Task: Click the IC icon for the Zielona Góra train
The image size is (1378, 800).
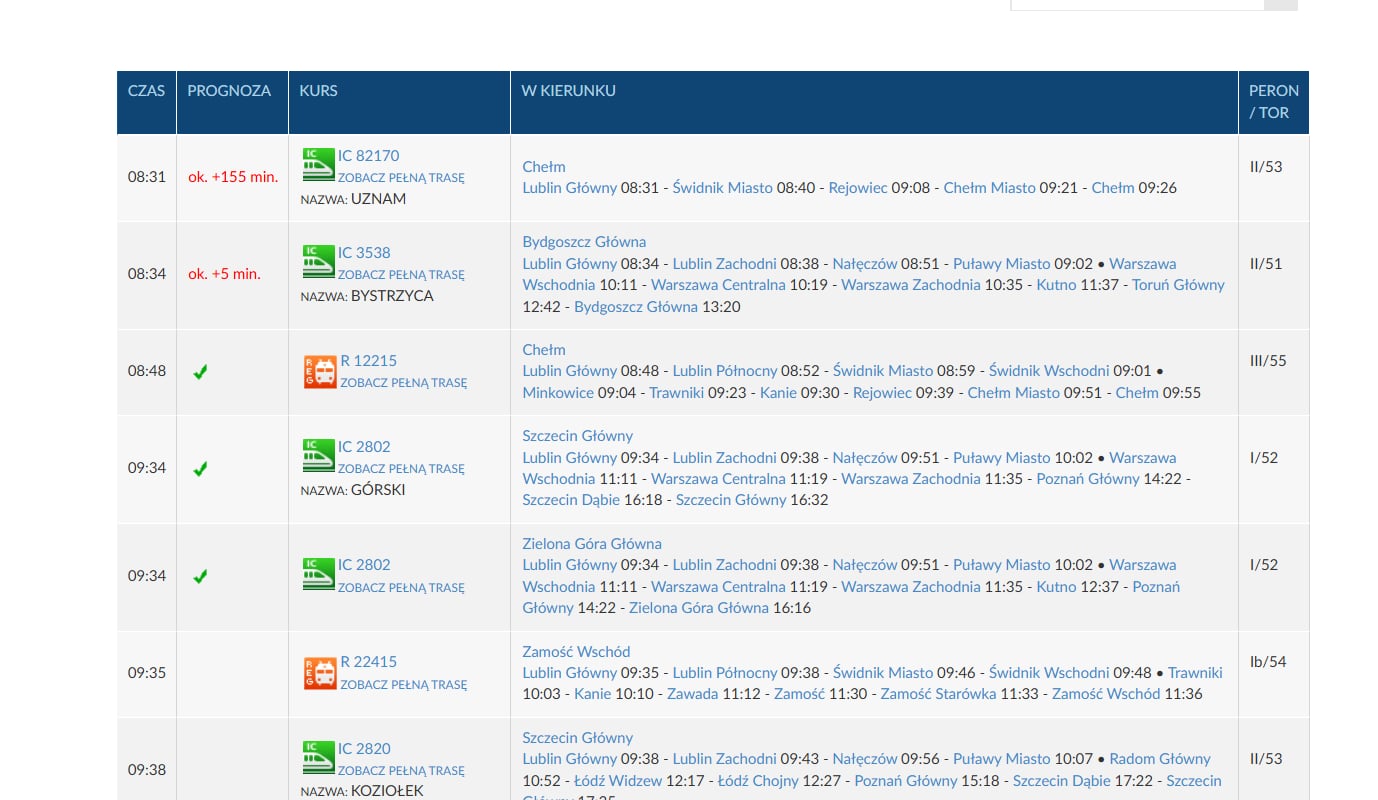Action: pyautogui.click(x=318, y=575)
